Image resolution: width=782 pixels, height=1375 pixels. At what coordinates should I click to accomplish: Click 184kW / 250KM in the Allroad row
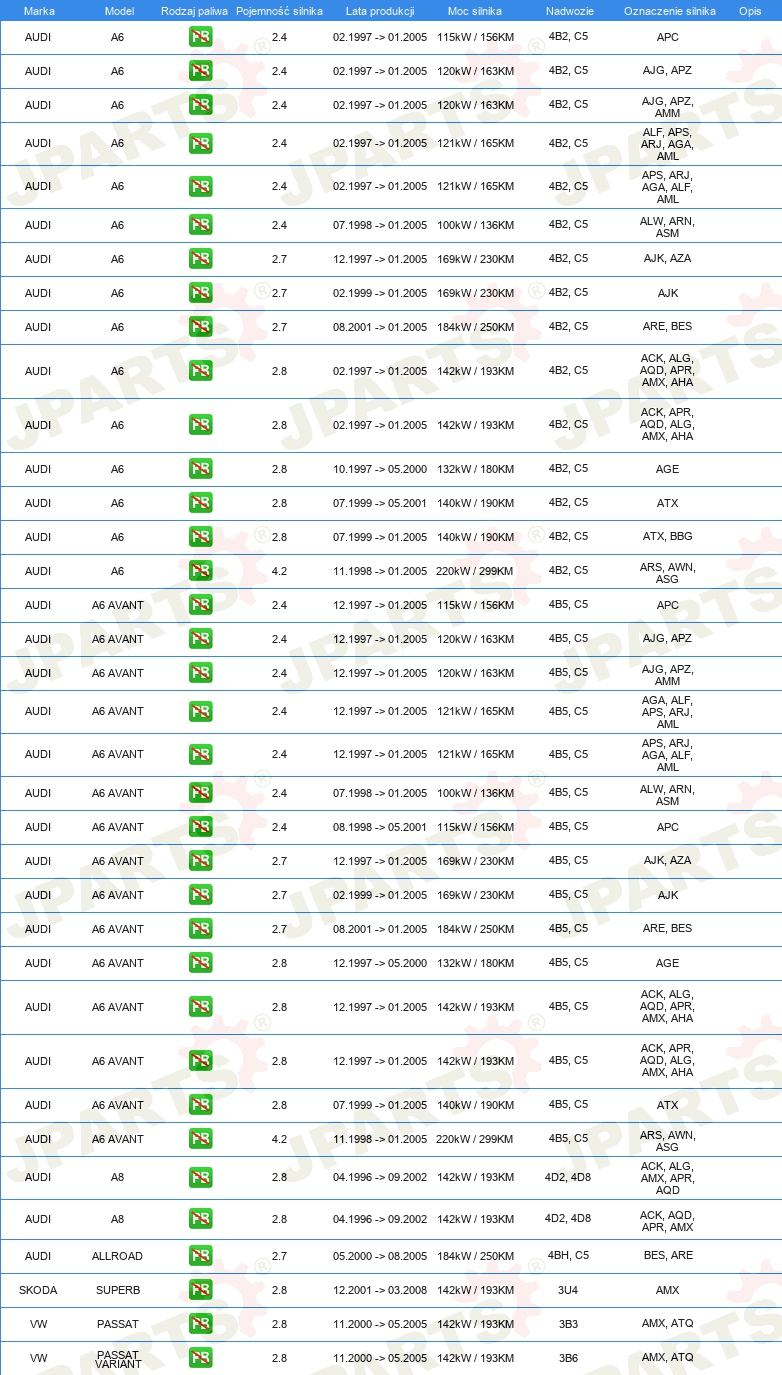coord(475,1256)
